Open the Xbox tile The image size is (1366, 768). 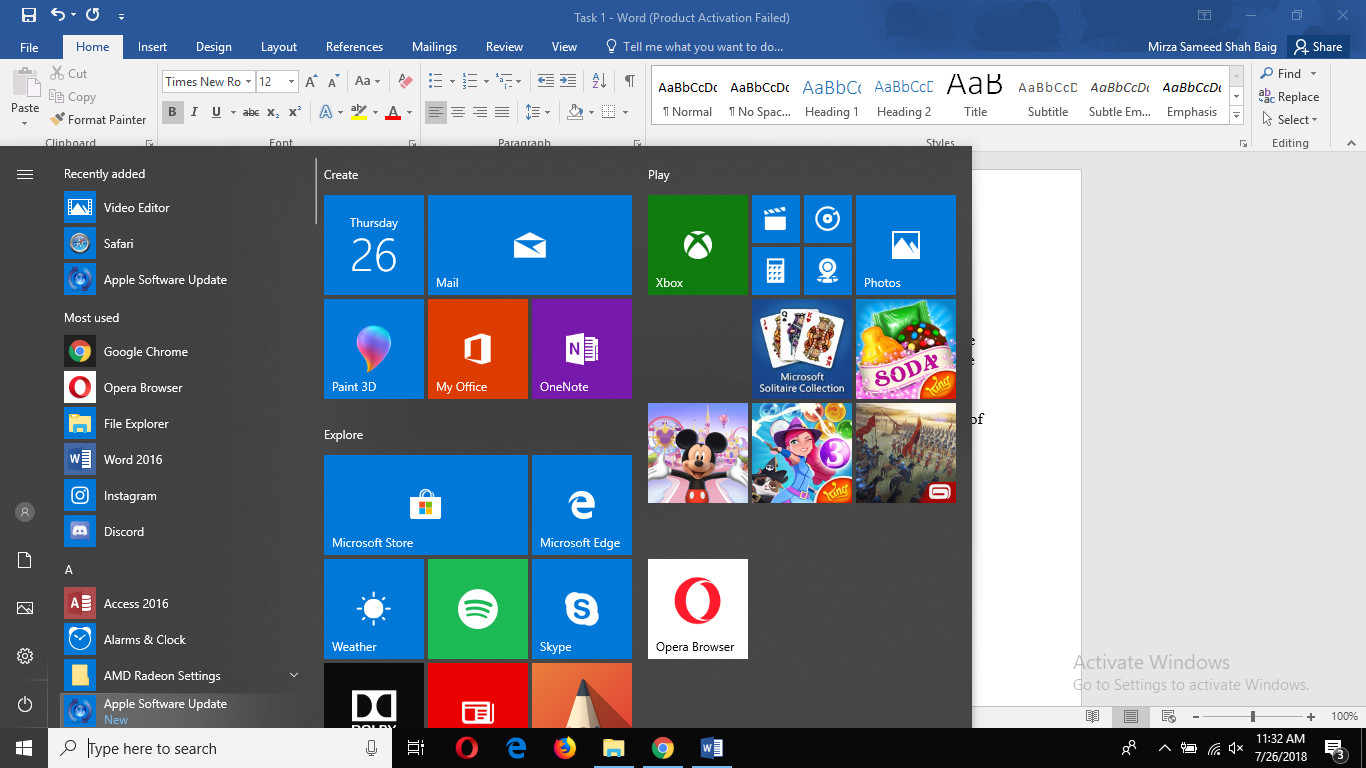pos(697,245)
